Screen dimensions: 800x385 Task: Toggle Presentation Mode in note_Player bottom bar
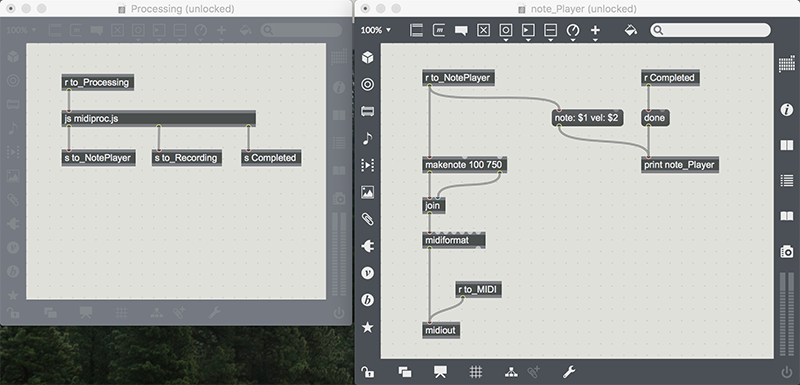point(440,372)
